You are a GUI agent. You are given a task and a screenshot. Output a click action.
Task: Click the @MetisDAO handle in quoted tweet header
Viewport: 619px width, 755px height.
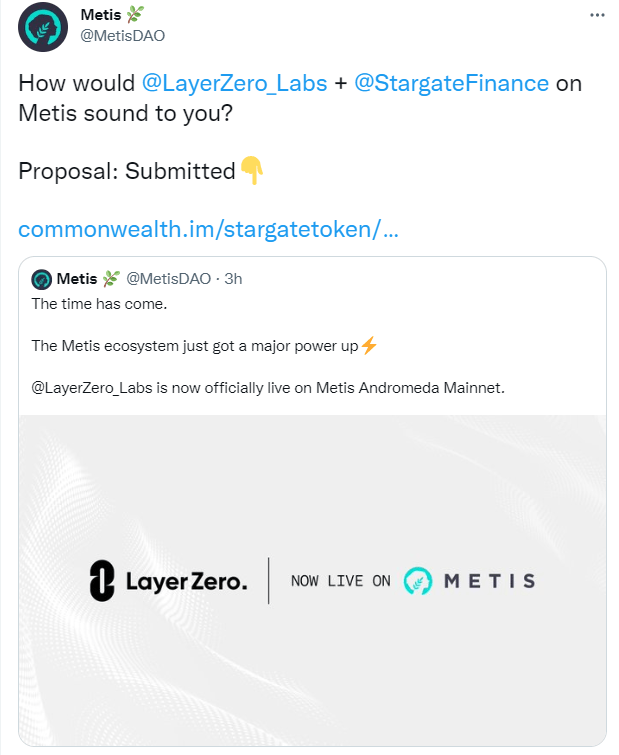168,279
